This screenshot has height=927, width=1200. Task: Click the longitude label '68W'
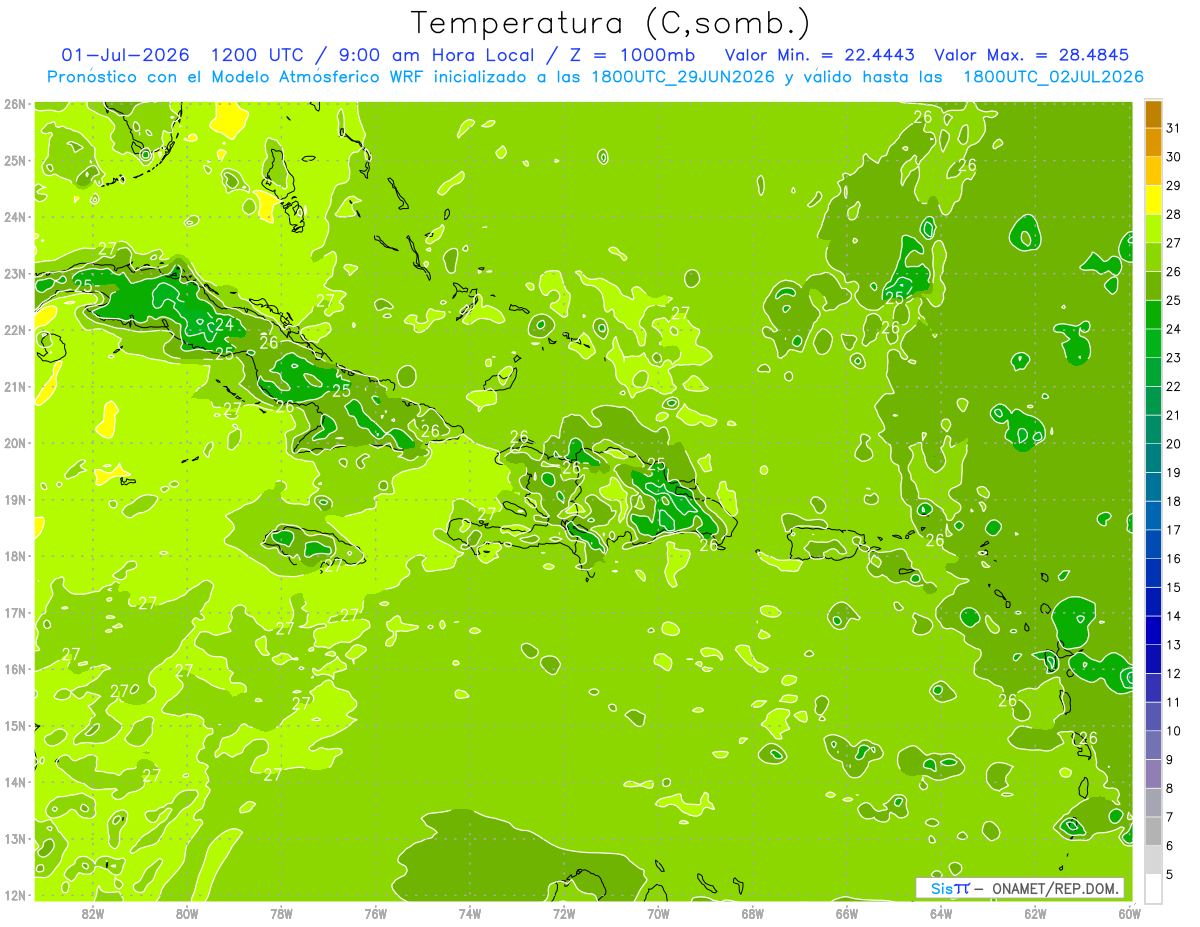coord(752,913)
